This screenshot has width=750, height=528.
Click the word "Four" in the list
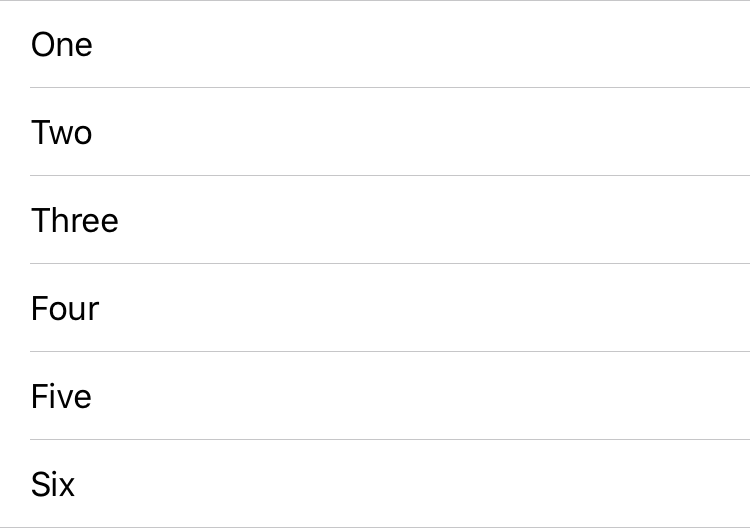pyautogui.click(x=65, y=309)
